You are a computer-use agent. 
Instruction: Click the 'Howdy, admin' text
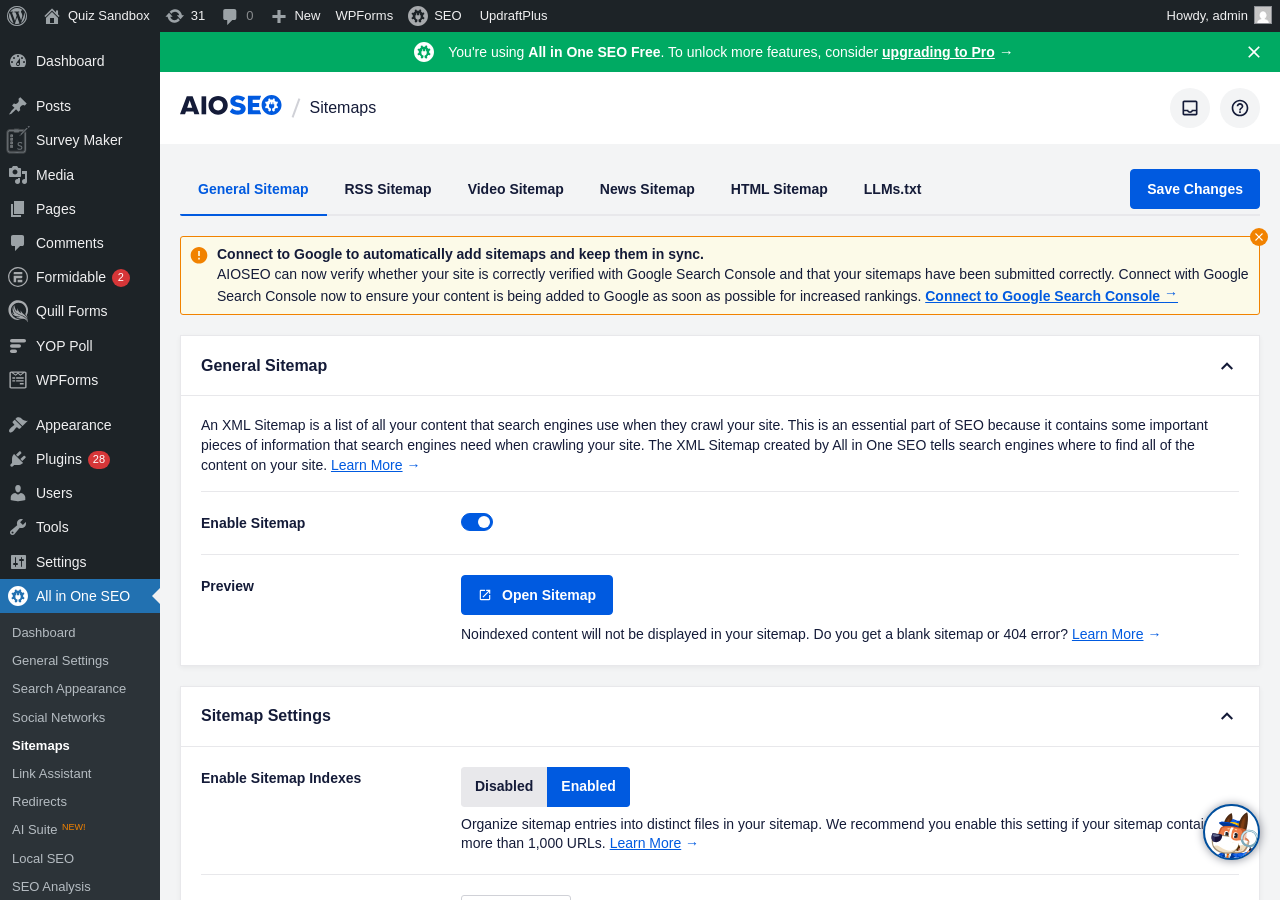click(x=1207, y=16)
